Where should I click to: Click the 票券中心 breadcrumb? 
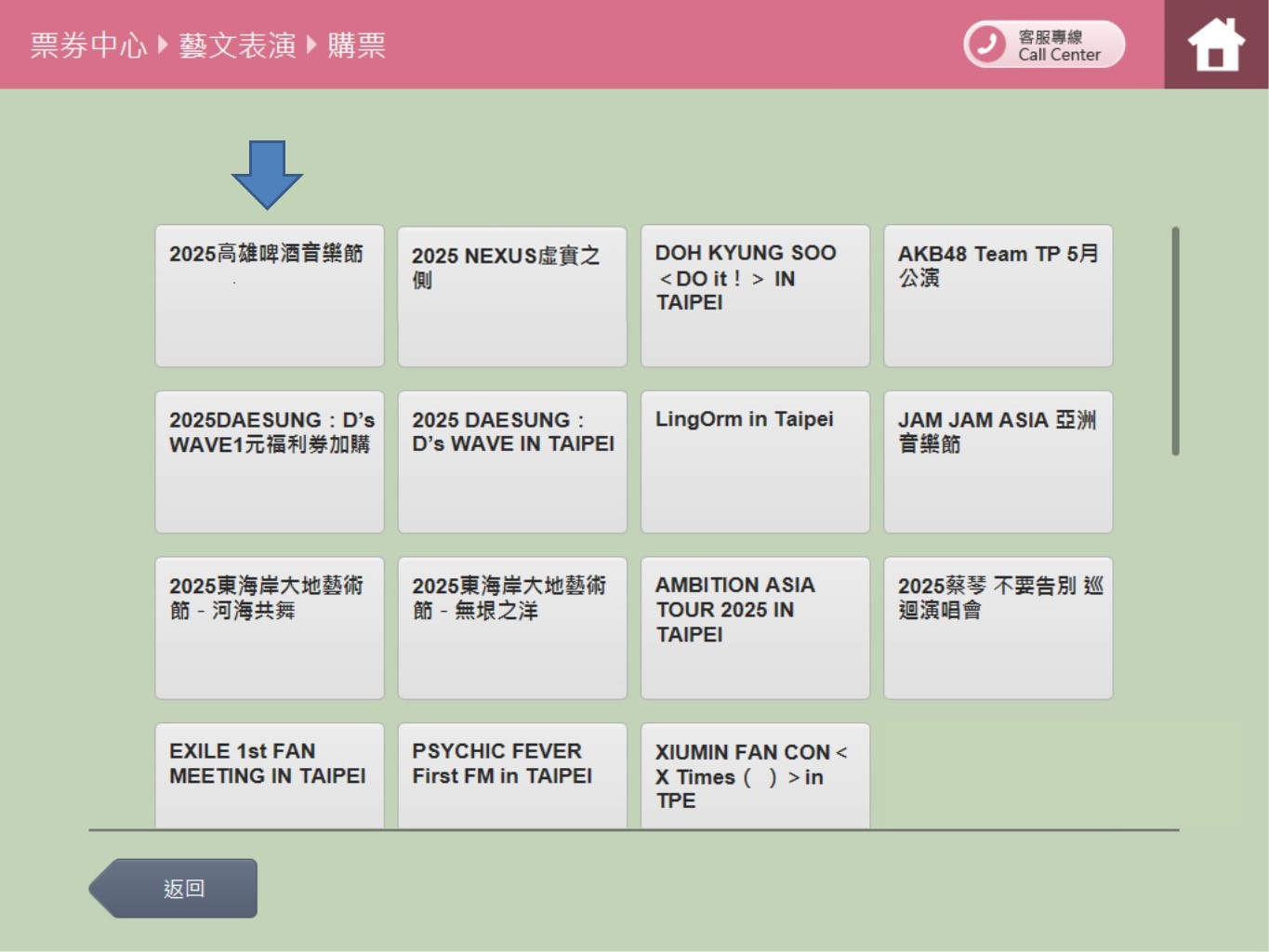coord(88,45)
